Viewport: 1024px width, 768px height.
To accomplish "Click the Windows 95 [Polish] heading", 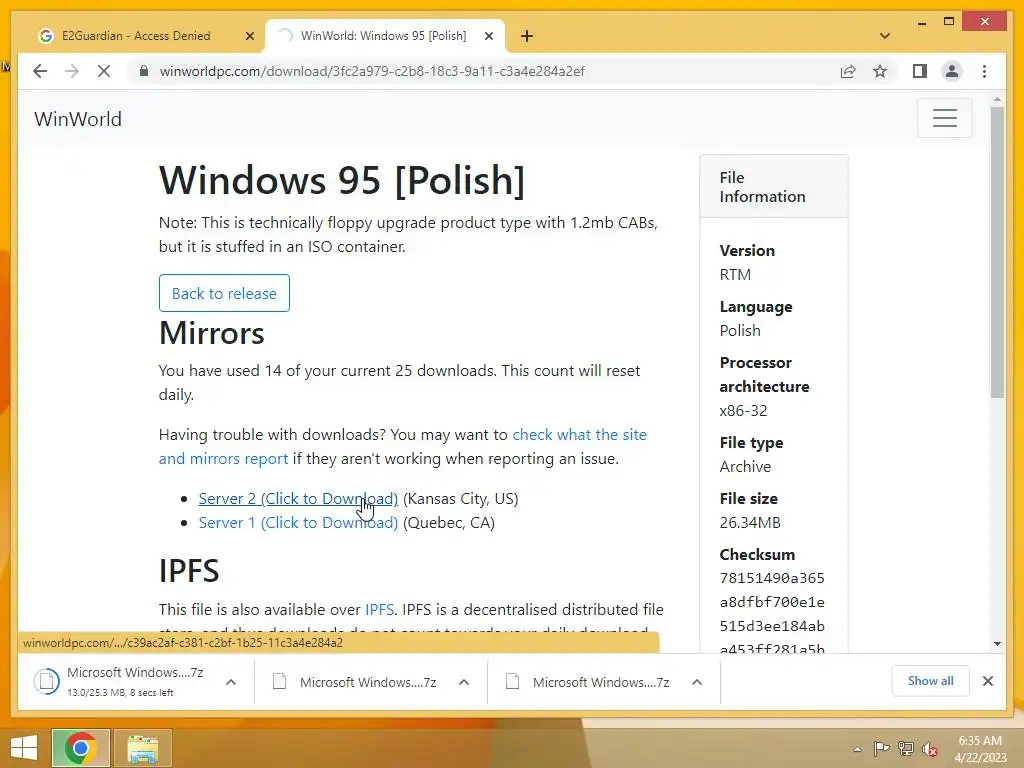I will pos(342,180).
